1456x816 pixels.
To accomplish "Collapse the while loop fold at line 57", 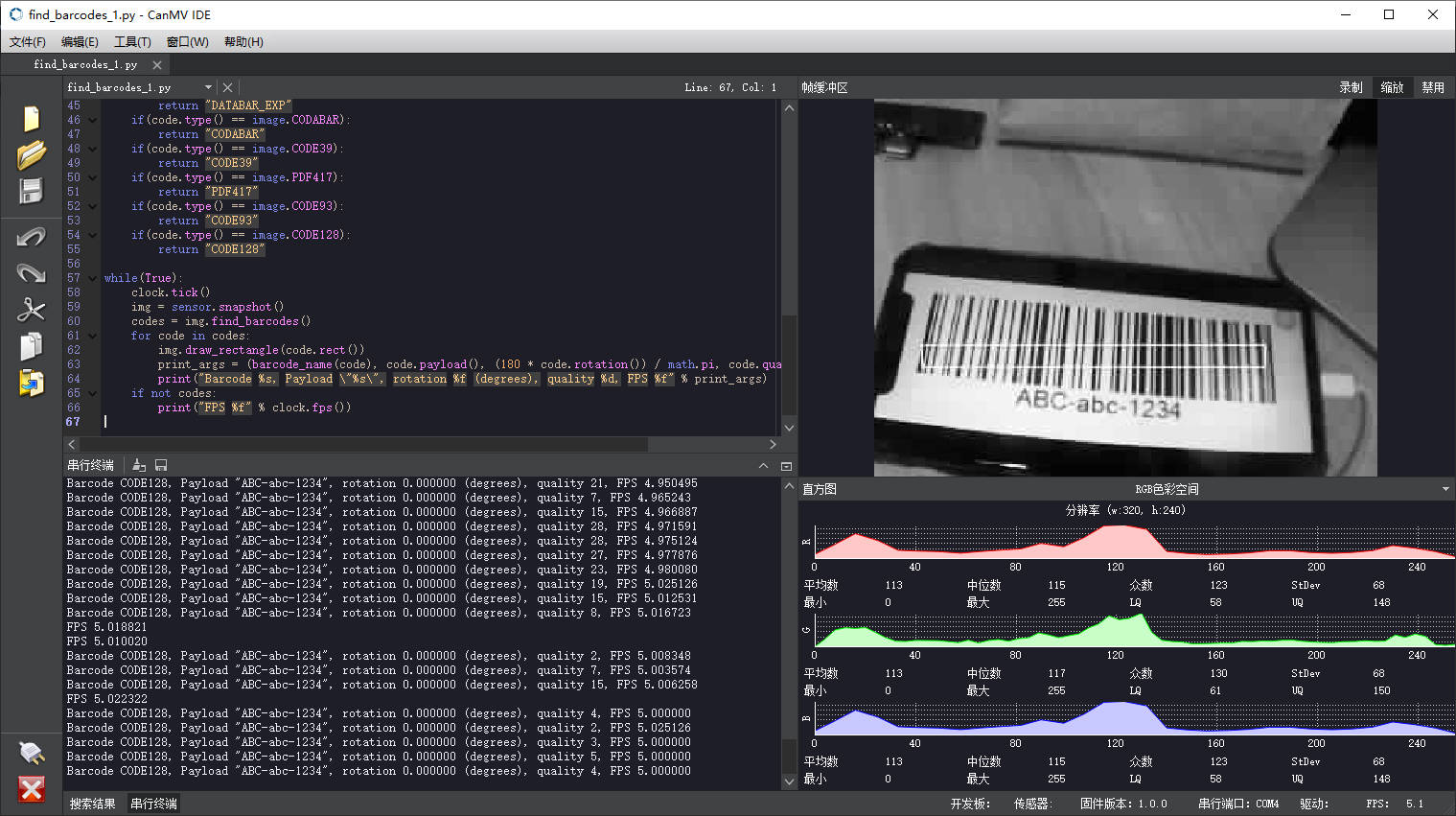I will pyautogui.click(x=93, y=278).
